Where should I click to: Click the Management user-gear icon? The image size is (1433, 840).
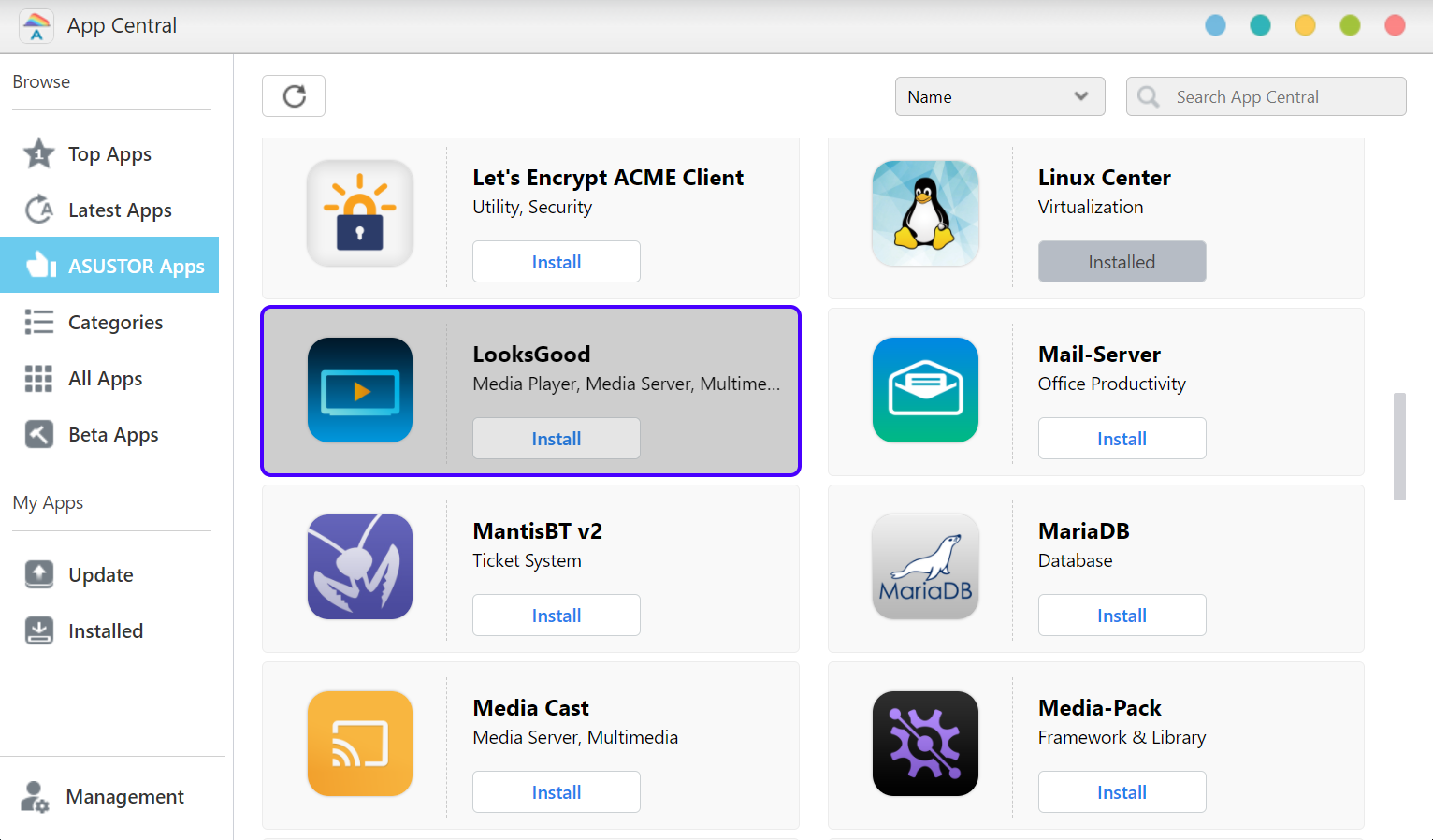click(35, 797)
